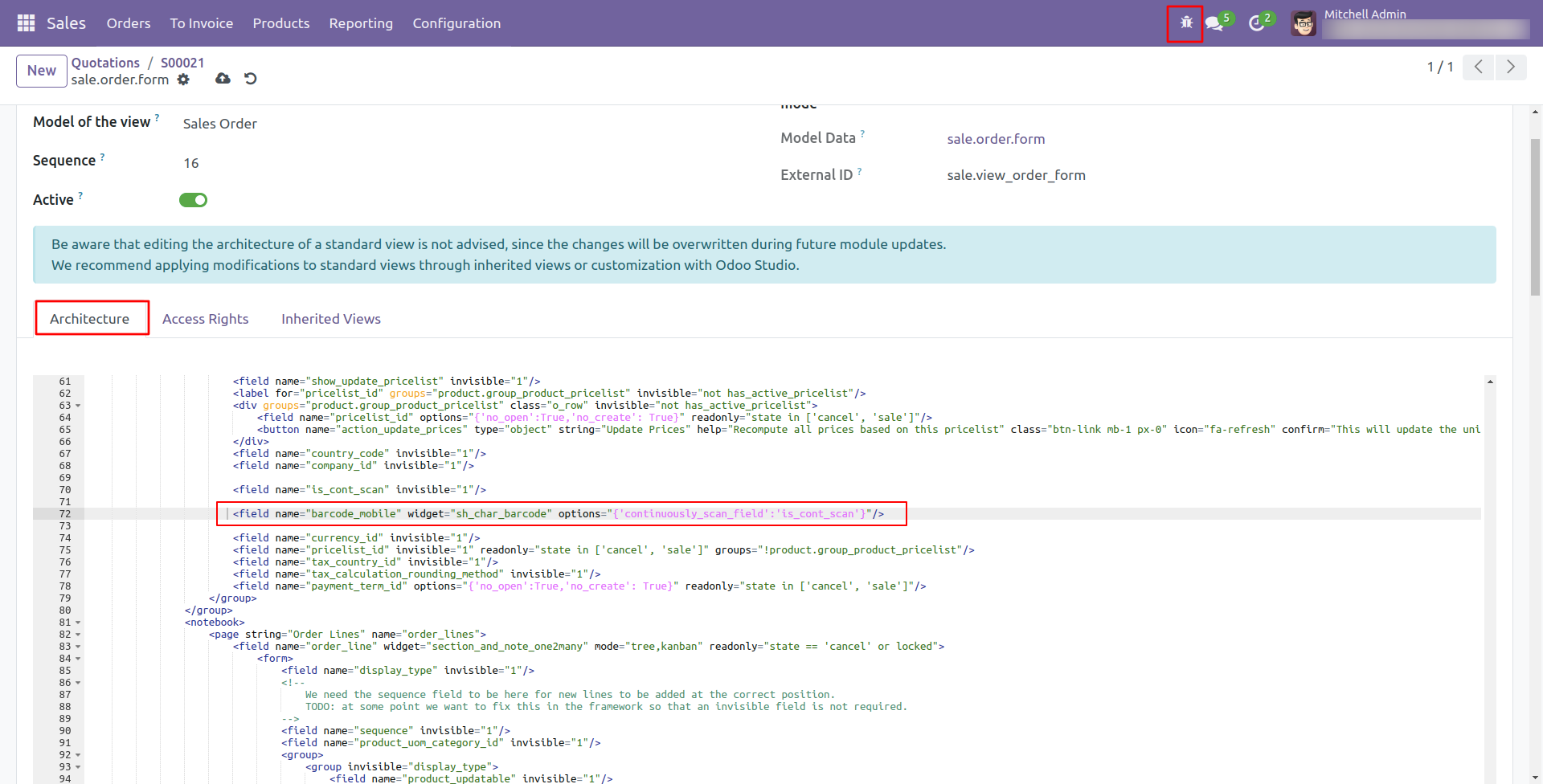Open the conversations chat icon

pyautogui.click(x=1215, y=23)
